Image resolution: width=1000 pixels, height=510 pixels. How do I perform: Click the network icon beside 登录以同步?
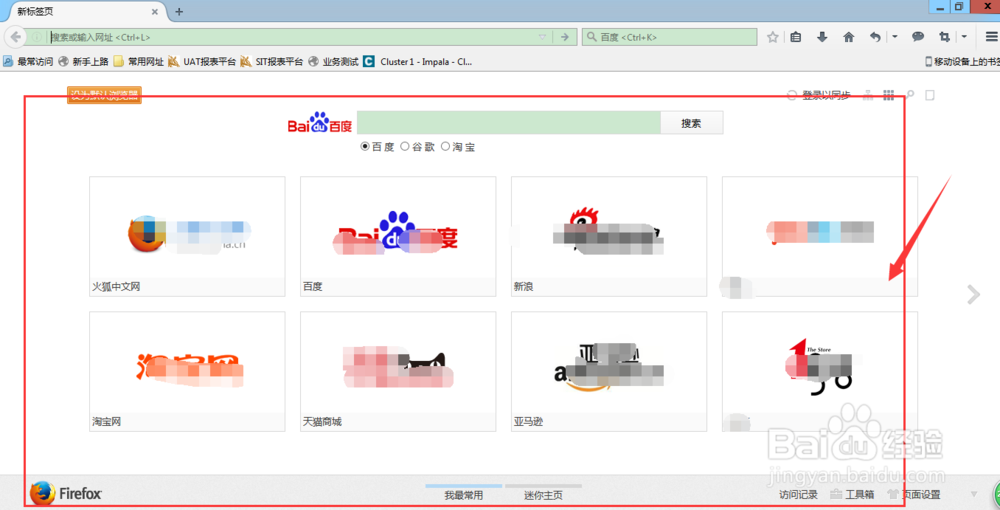coord(867,96)
